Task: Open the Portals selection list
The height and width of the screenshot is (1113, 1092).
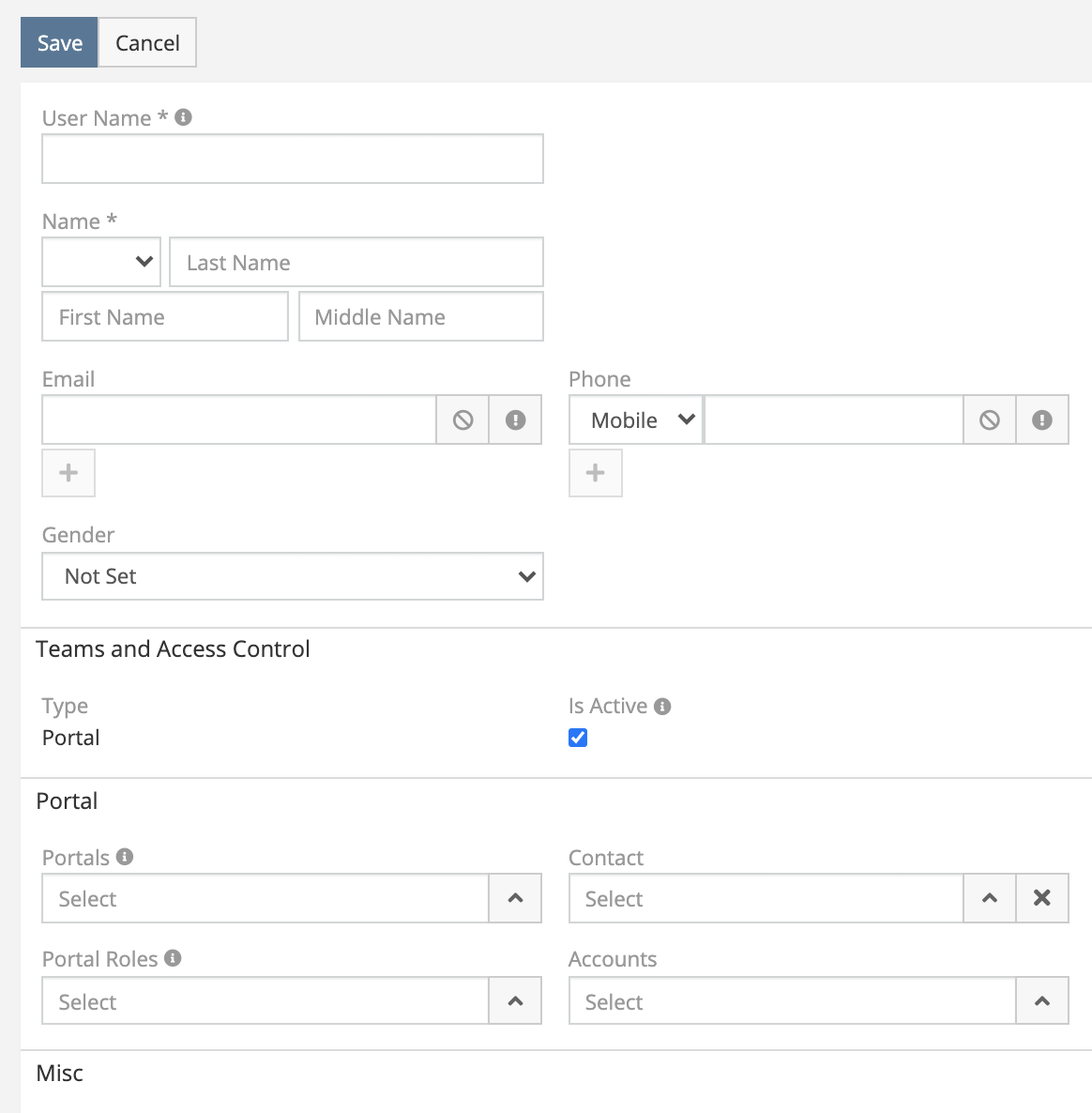Action: tap(515, 898)
